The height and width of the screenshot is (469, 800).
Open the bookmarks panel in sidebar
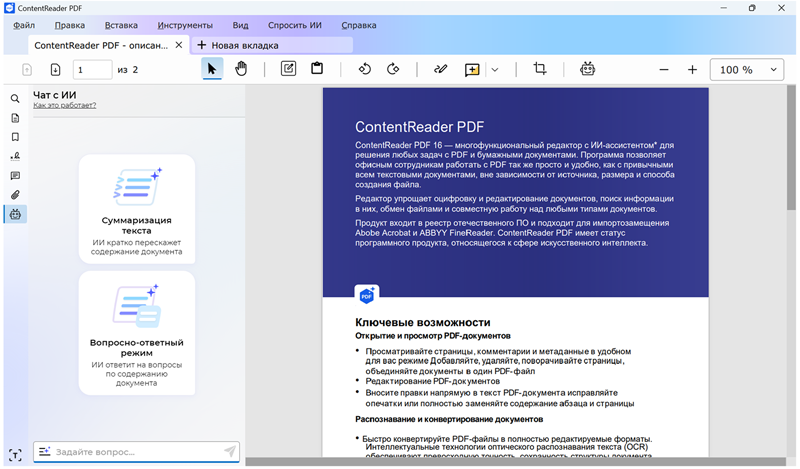click(15, 137)
